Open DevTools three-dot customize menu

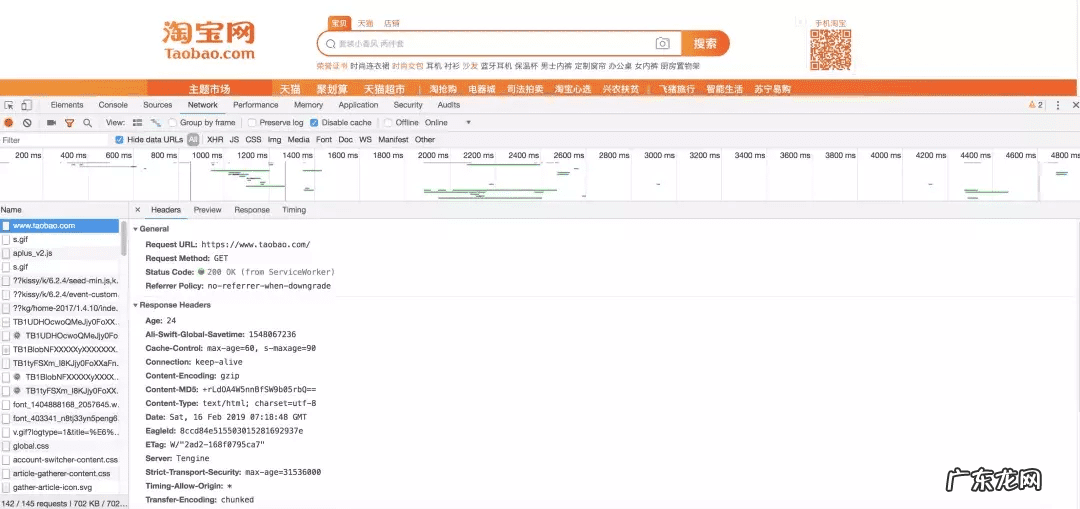1058,105
